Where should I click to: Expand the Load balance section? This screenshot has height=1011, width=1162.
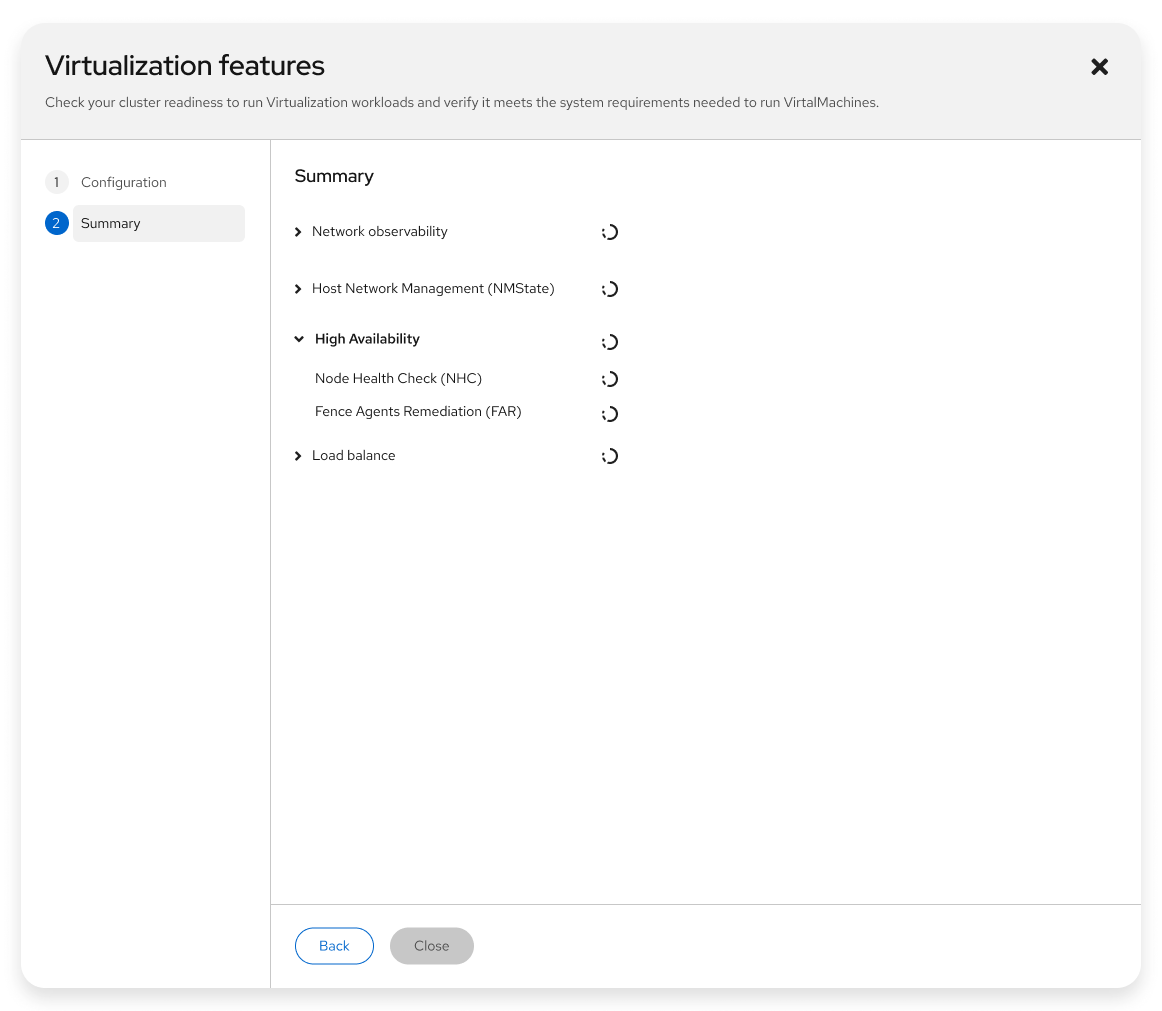(x=298, y=456)
